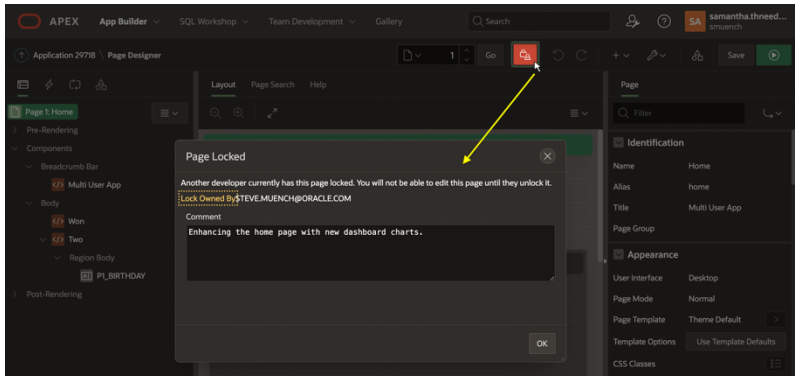Viewport: 801px width, 381px height.
Task: Collapse the Body node
Action: pos(29,203)
